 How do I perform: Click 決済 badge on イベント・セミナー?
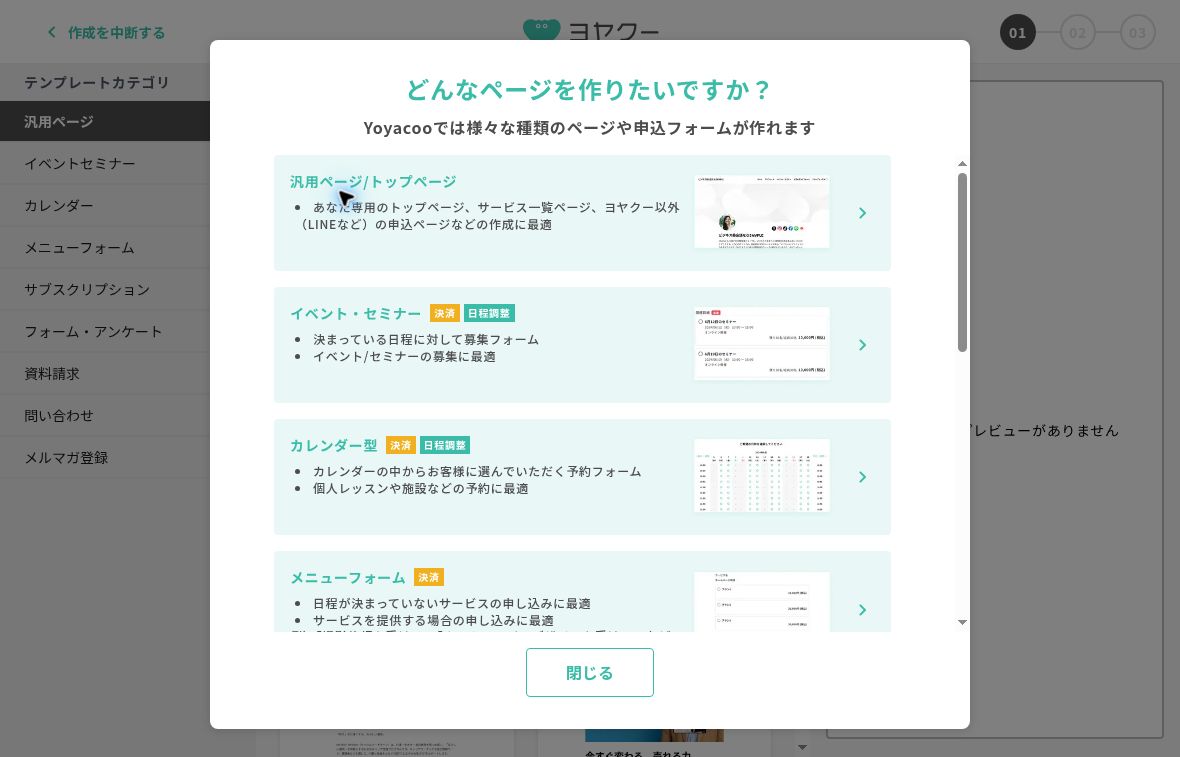(x=445, y=313)
